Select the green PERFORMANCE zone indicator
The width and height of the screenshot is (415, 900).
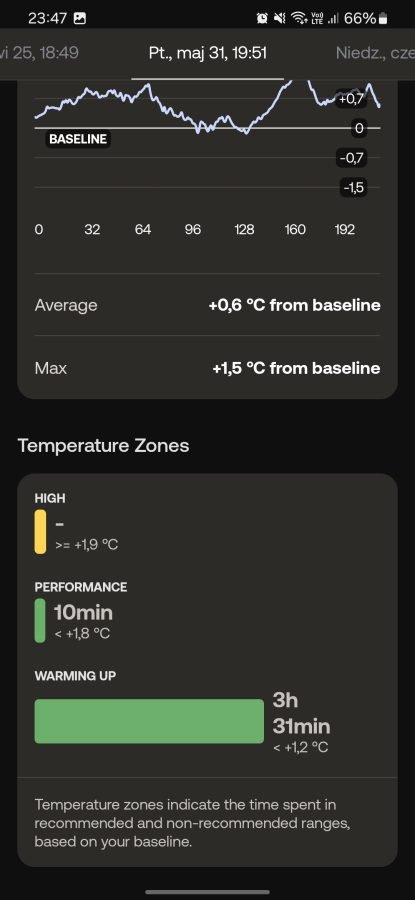click(x=40, y=620)
